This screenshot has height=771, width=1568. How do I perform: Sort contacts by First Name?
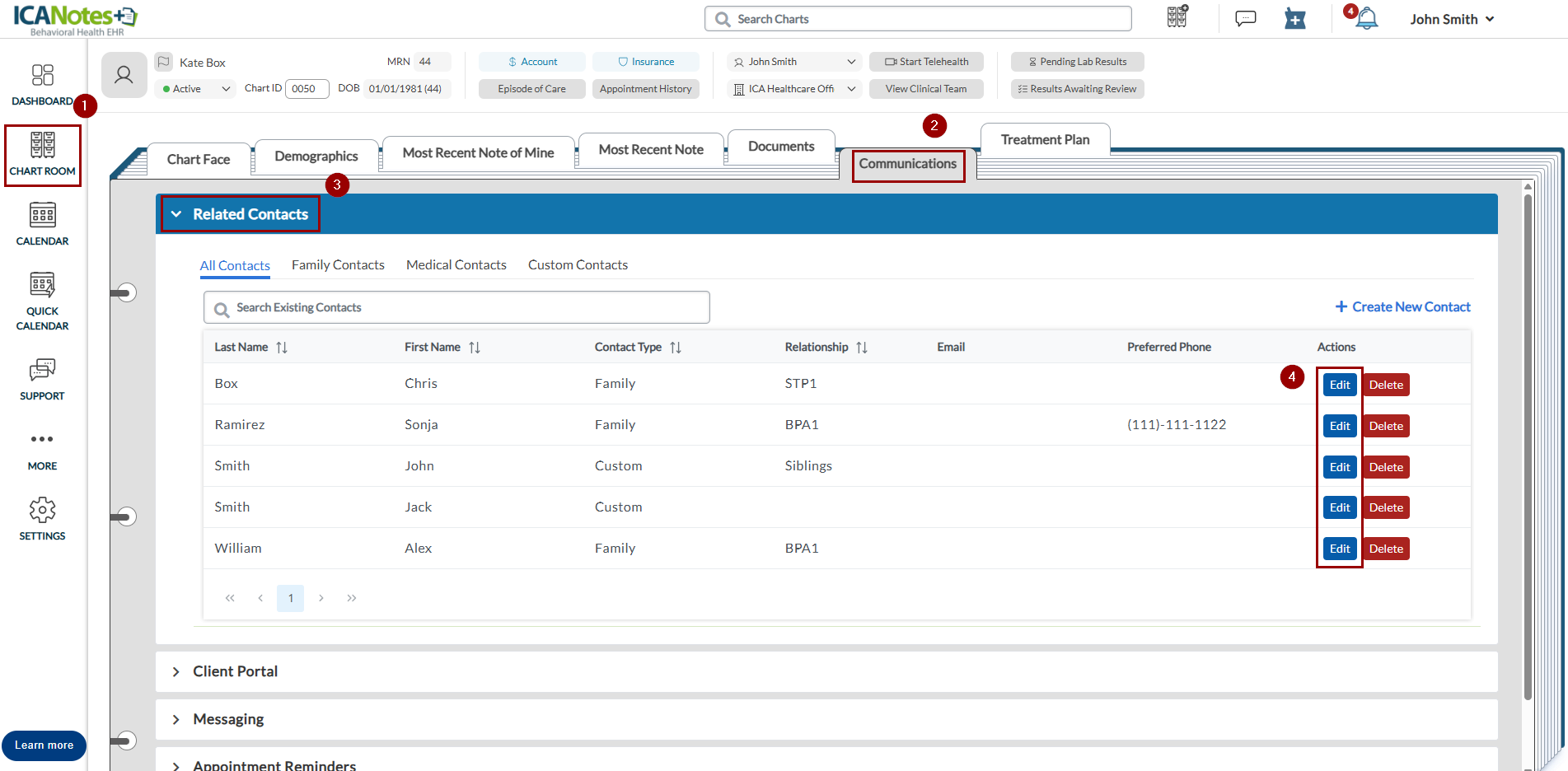point(475,348)
